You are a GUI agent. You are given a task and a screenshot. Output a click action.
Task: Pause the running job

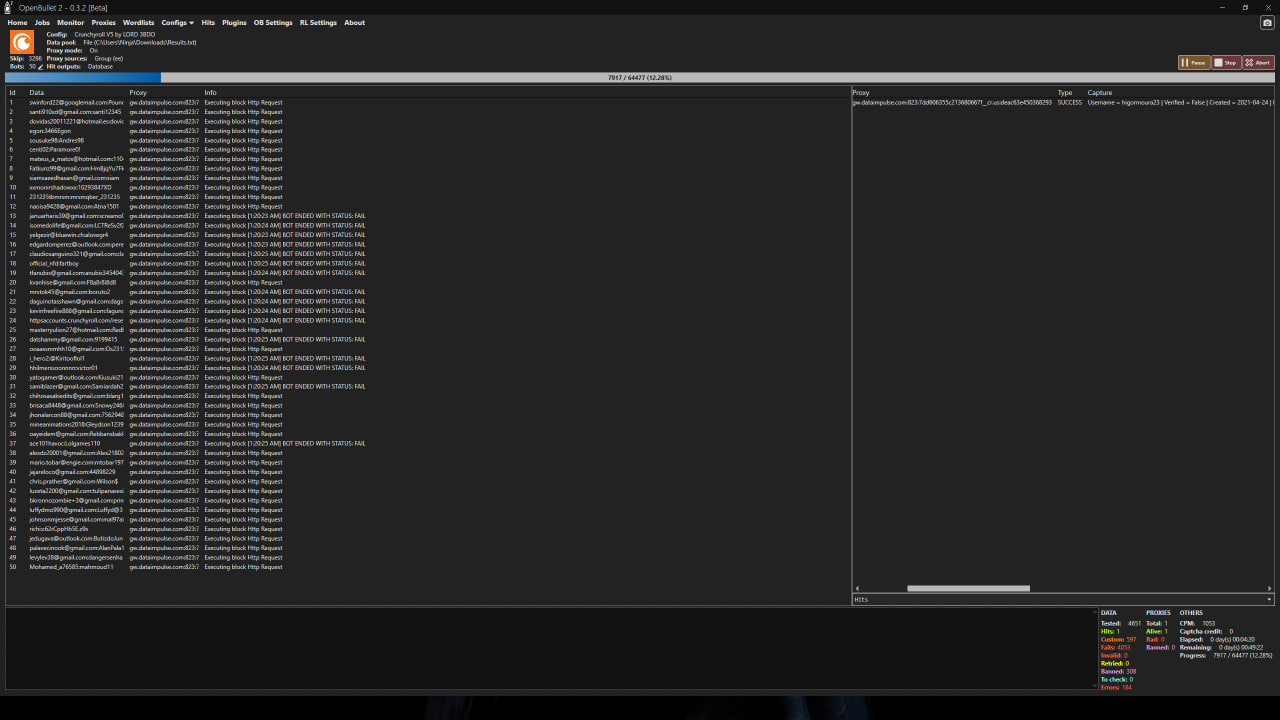click(x=1194, y=62)
